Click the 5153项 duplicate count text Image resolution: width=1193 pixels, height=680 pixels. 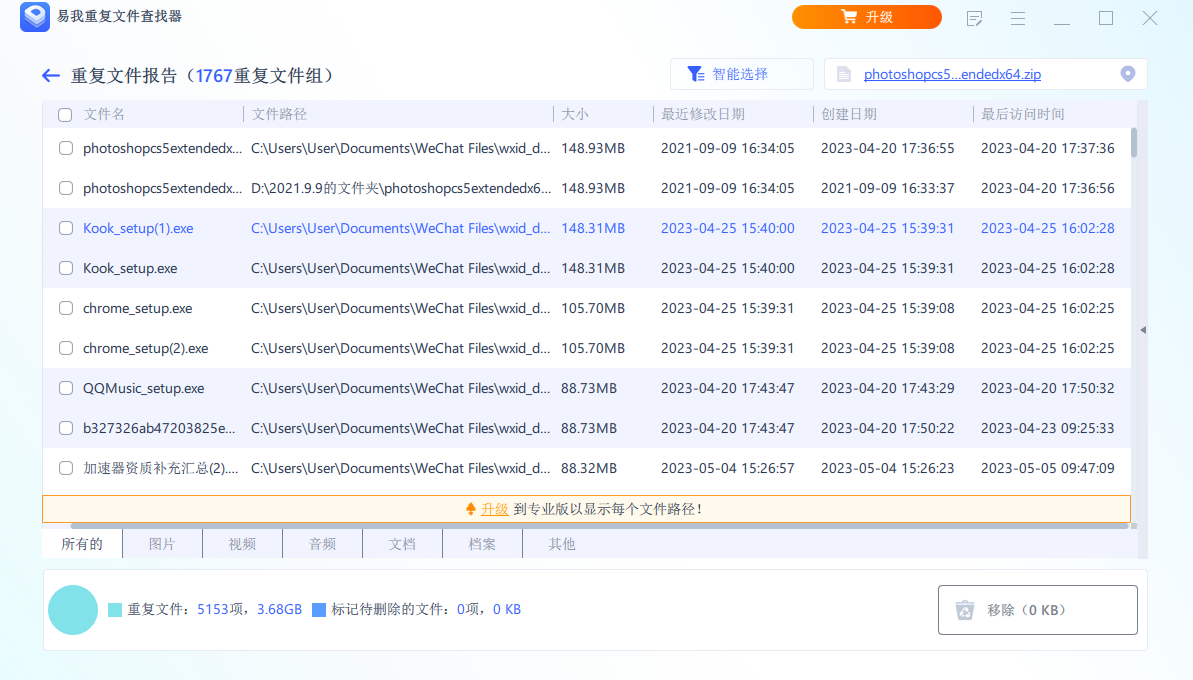click(220, 609)
